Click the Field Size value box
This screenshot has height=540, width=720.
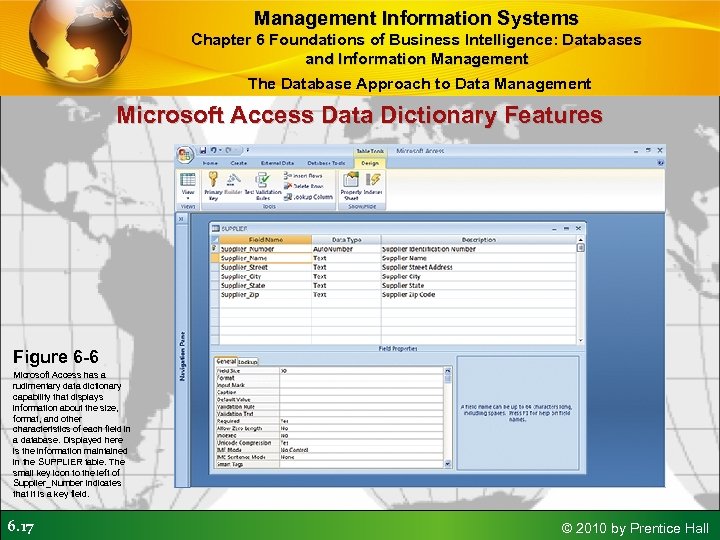pyautogui.click(x=361, y=371)
